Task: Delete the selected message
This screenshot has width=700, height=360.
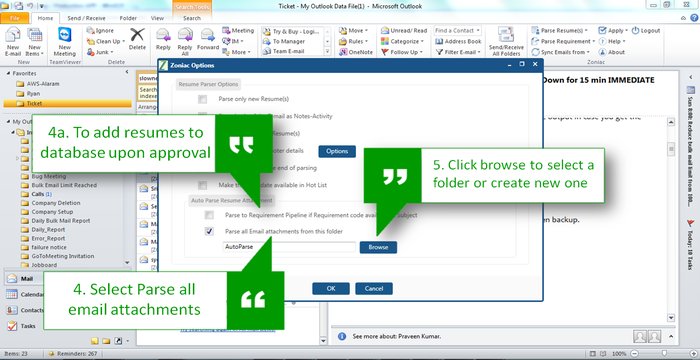Action: click(137, 39)
